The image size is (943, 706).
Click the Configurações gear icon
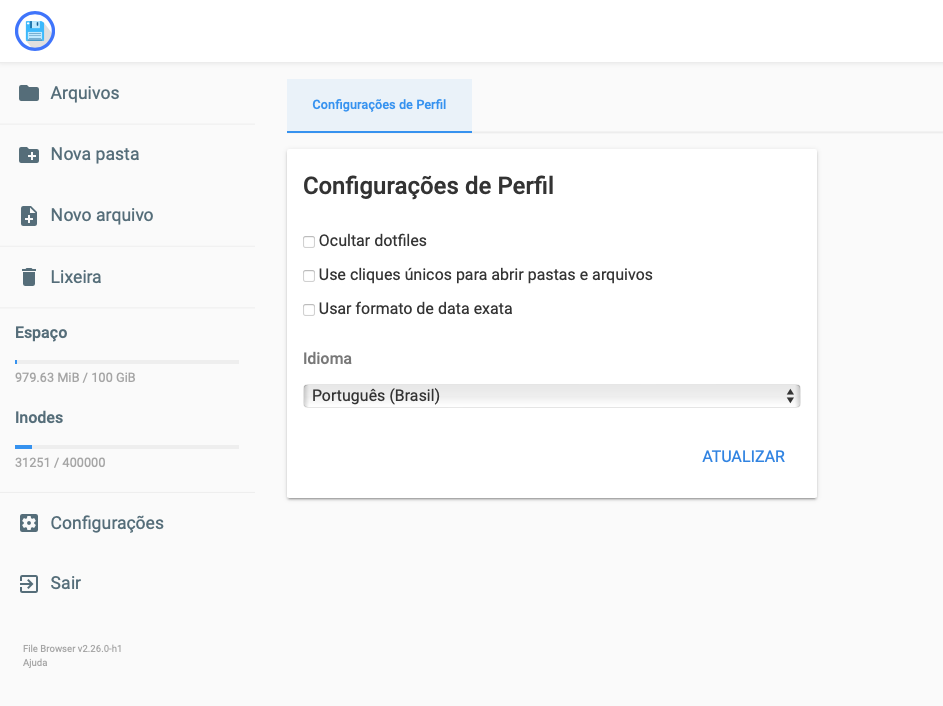coord(28,522)
